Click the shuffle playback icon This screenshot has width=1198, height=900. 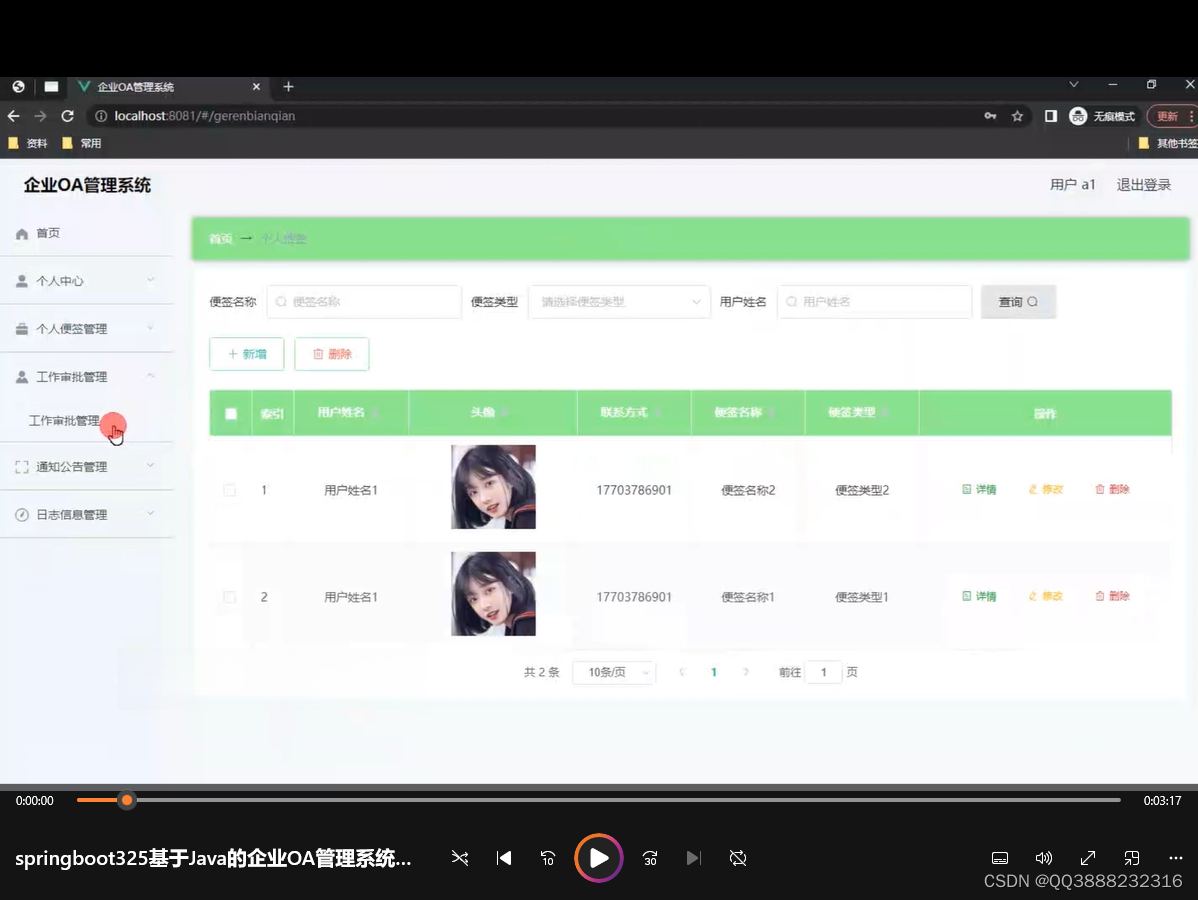[460, 858]
